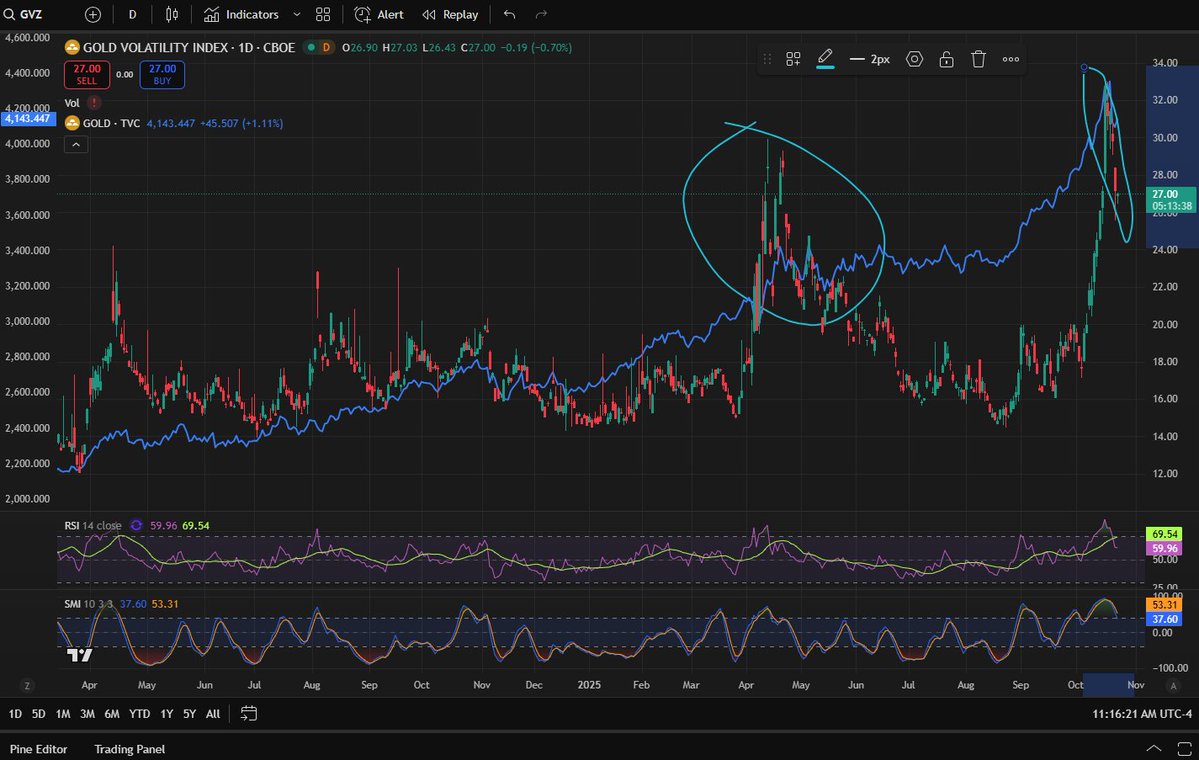Click the 27.00 current price label on right scale
The image size is (1199, 760).
pos(1171,200)
